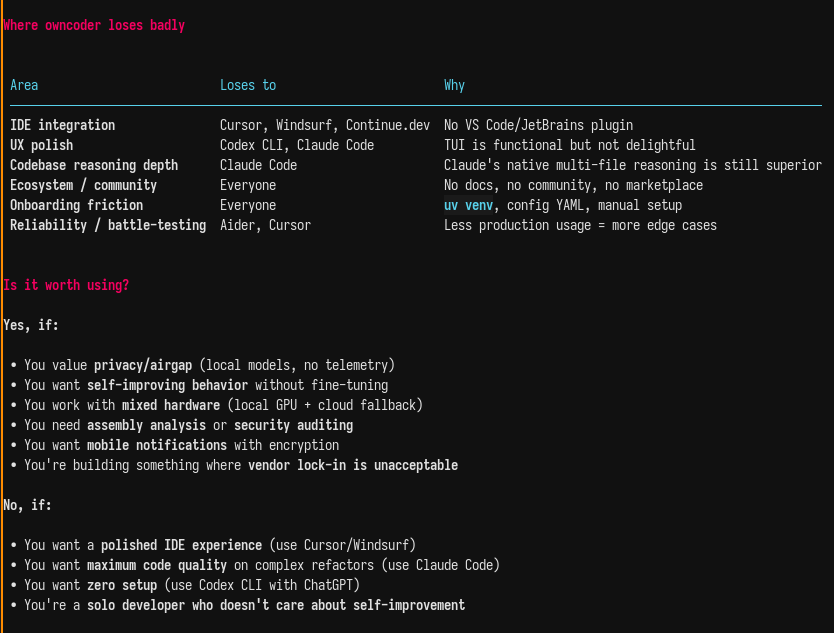
Task: Click 'Claude's native multi-file reasoning' text
Action: [x=570, y=165]
